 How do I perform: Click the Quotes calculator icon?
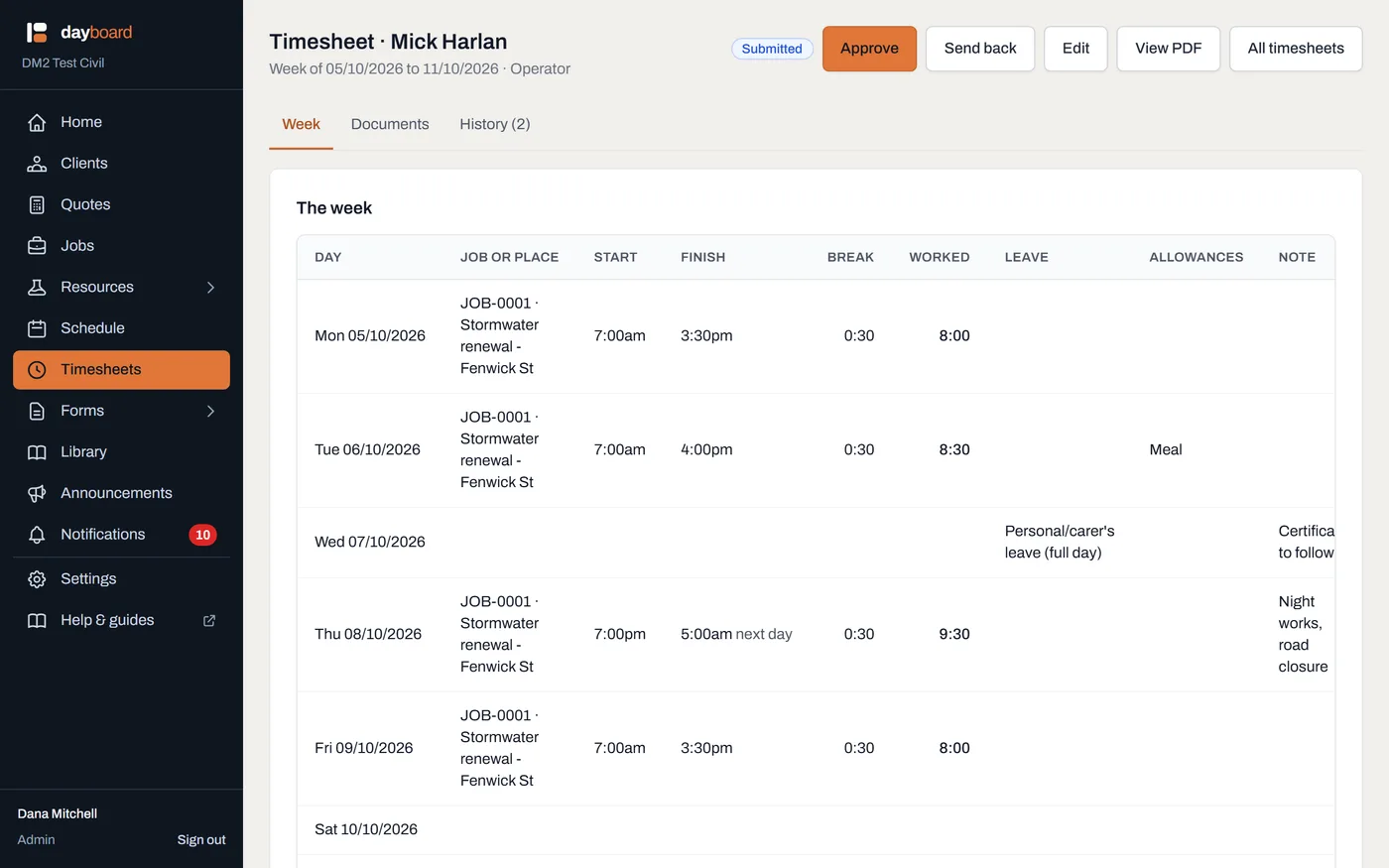(37, 204)
